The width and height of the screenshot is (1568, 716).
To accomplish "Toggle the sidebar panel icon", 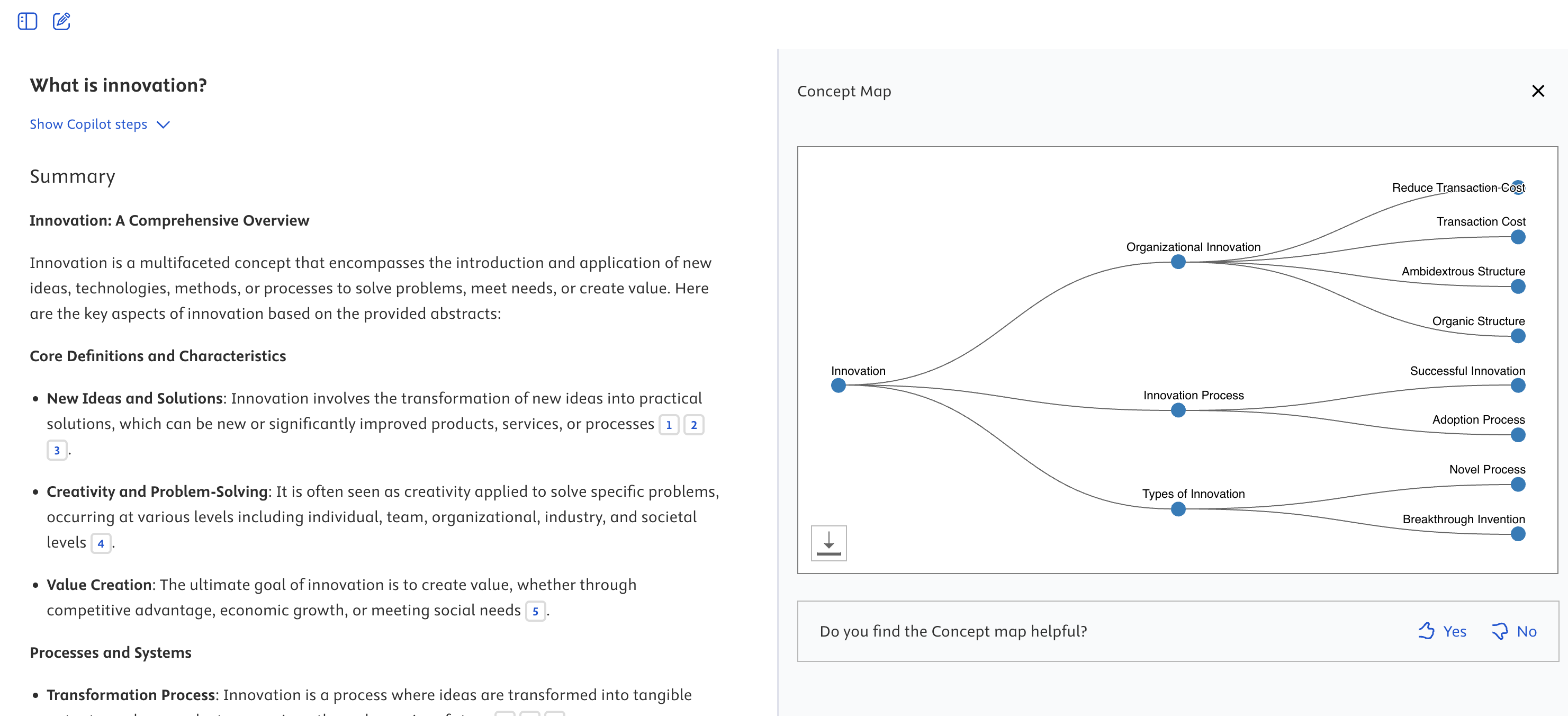I will [28, 21].
